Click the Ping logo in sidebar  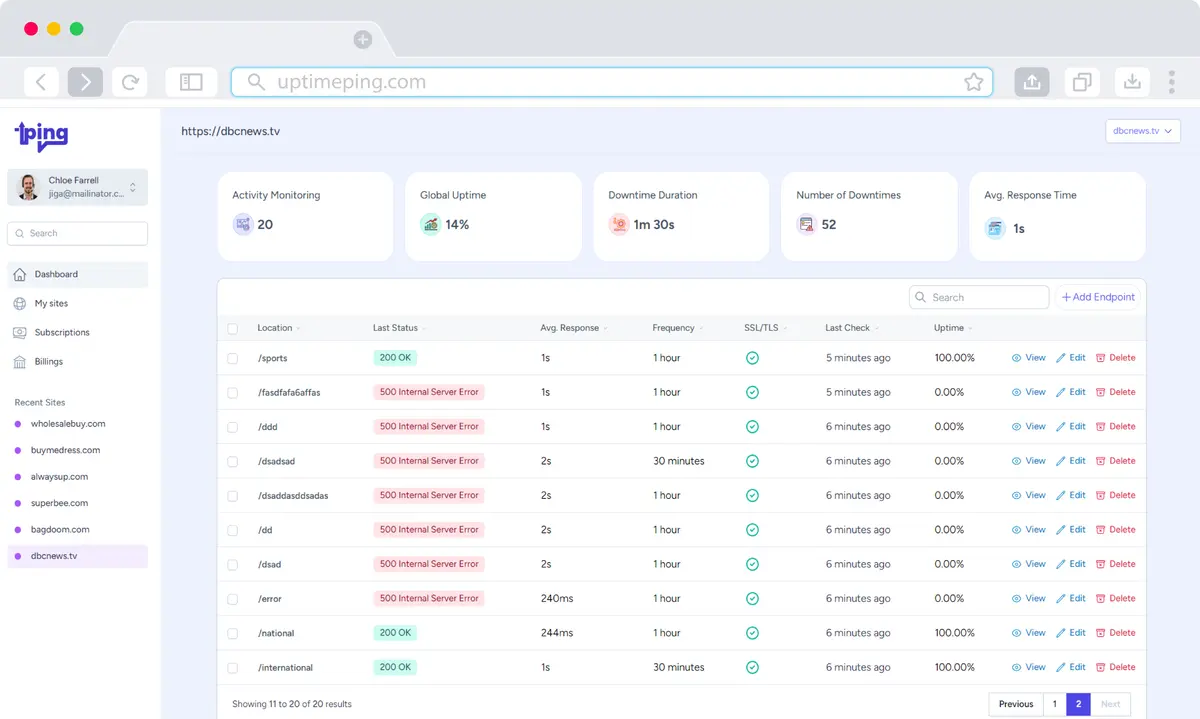coord(41,135)
